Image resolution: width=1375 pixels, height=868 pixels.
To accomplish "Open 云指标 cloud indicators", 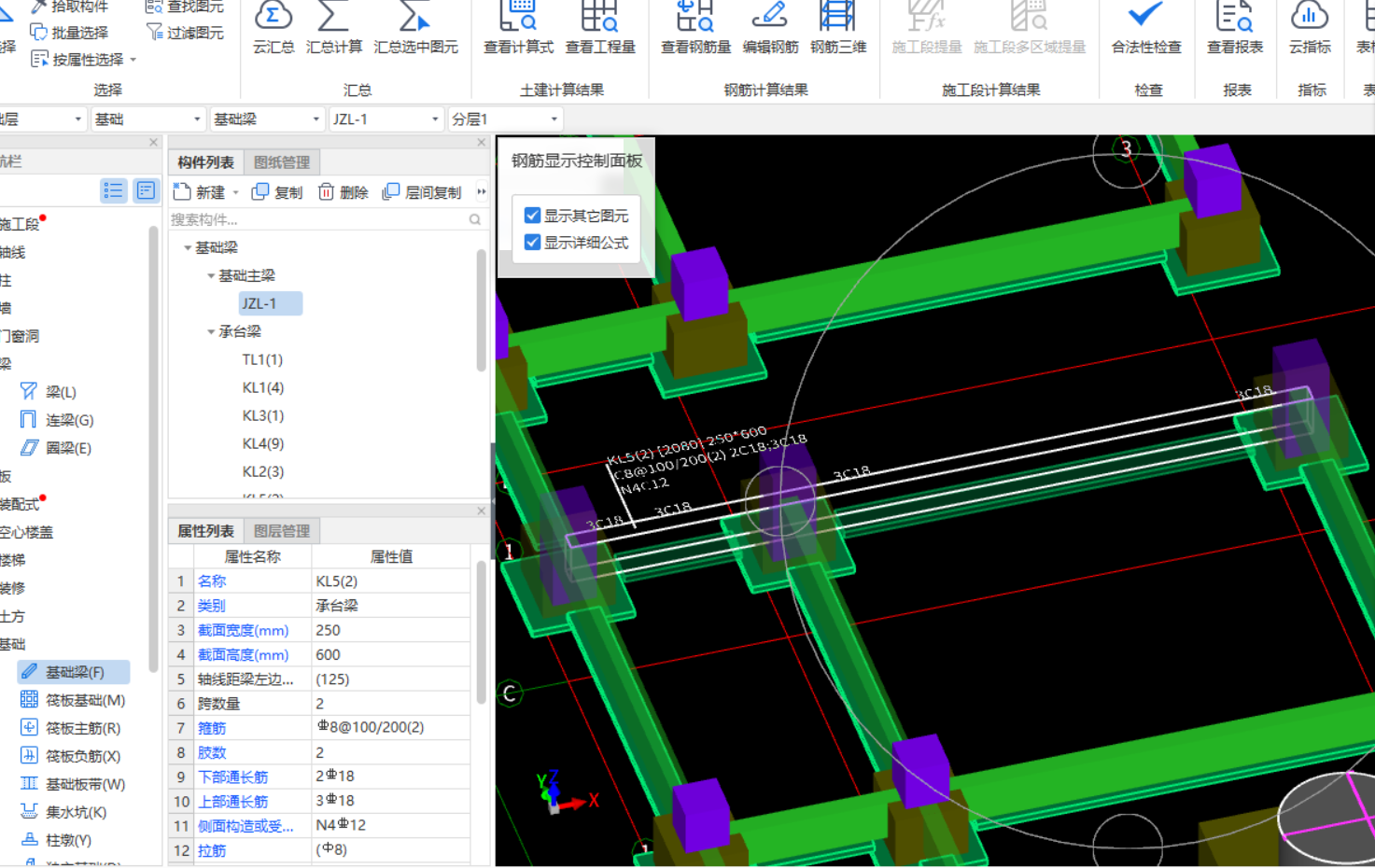I will click(1310, 28).
